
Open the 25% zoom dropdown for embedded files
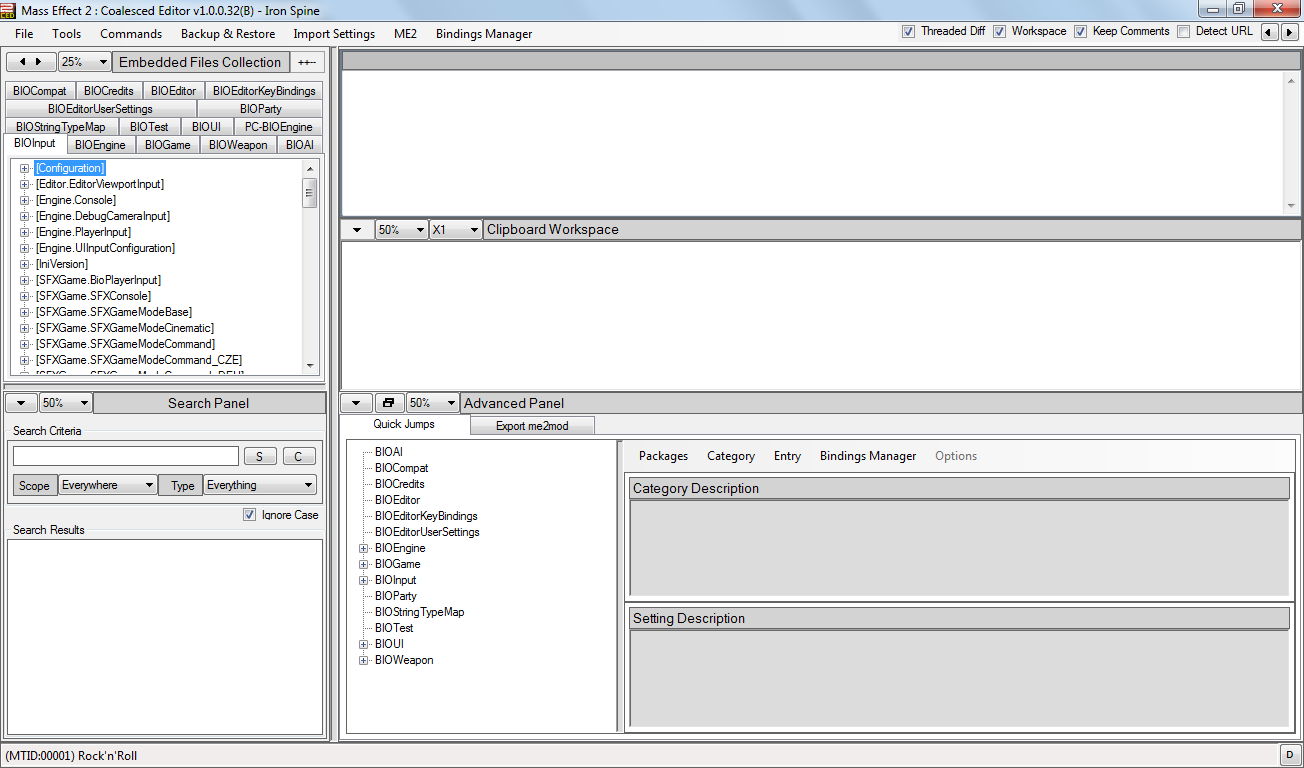84,62
